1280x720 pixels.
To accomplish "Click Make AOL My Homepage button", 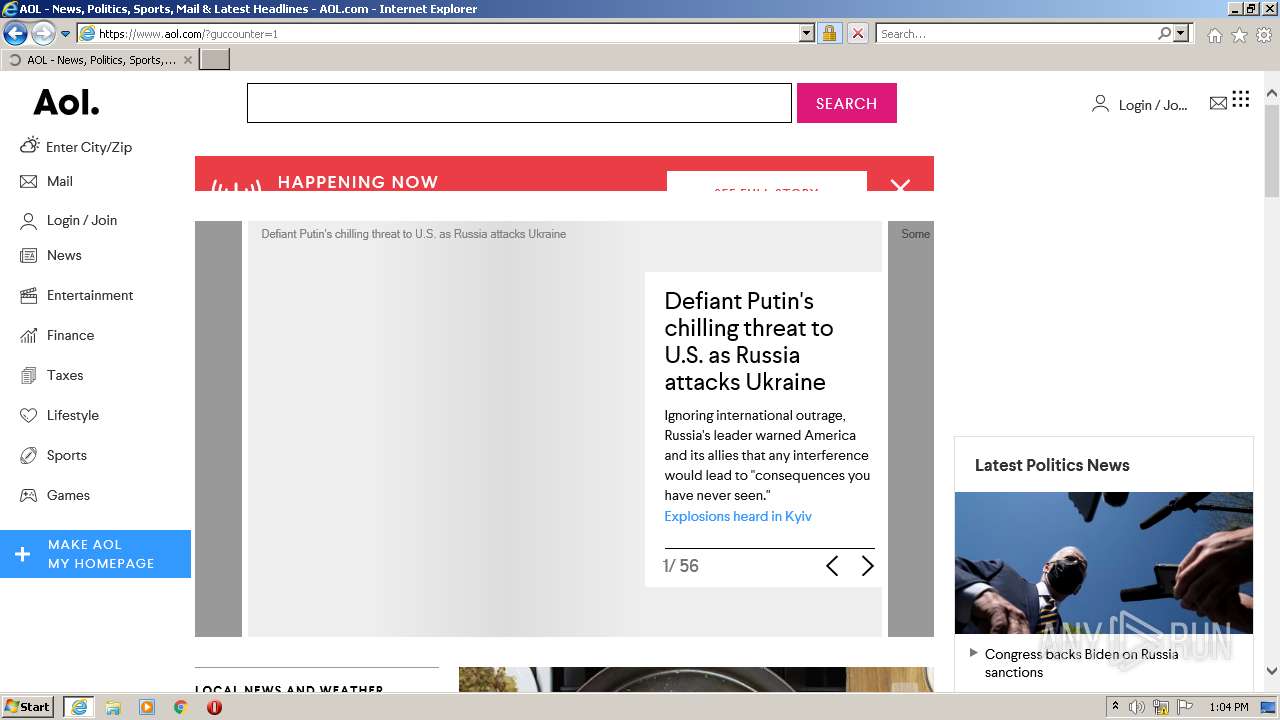I will 95,554.
